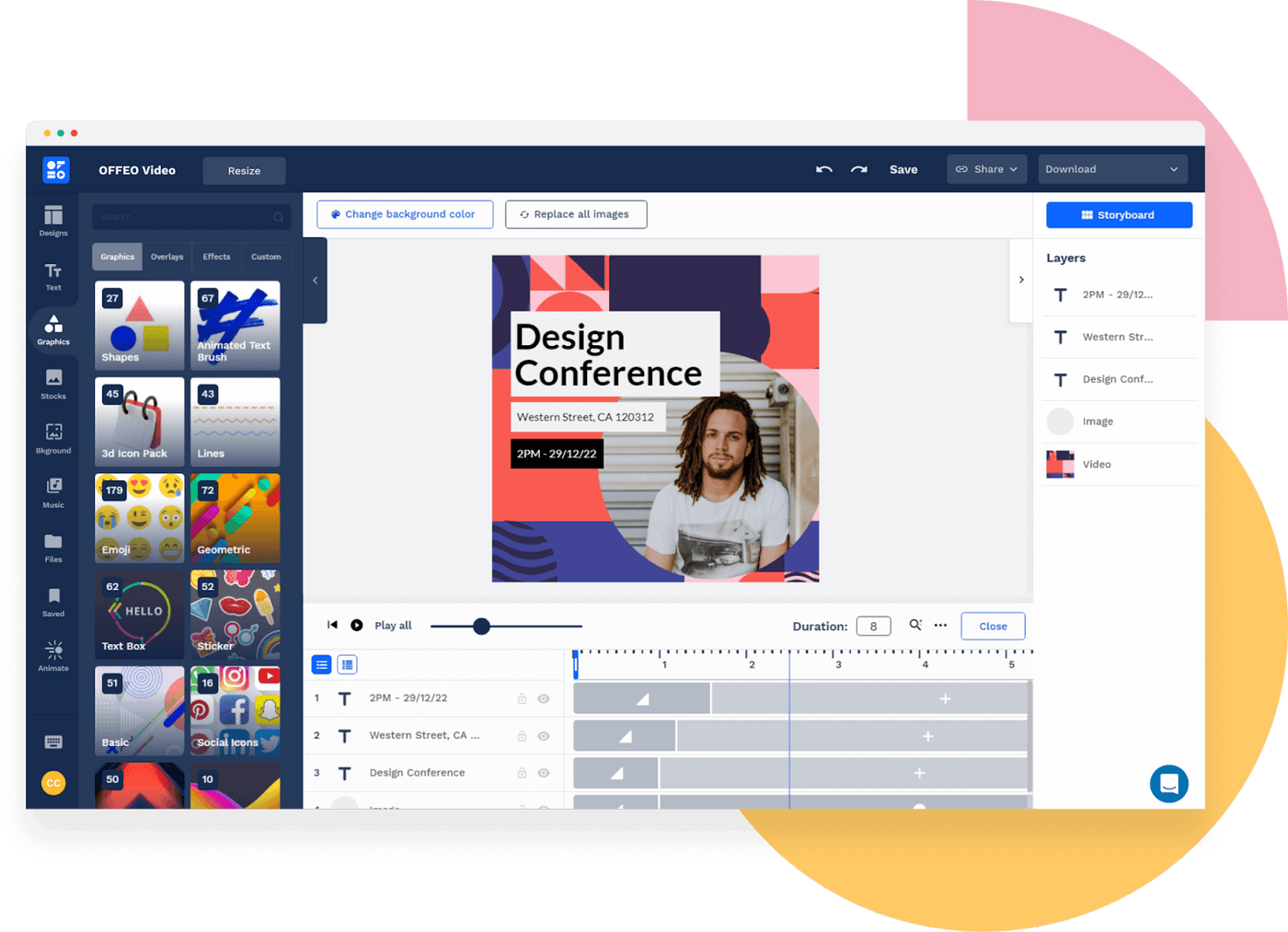The width and height of the screenshot is (1288, 932).
Task: Open the timeline three-dots menu
Action: click(x=940, y=625)
